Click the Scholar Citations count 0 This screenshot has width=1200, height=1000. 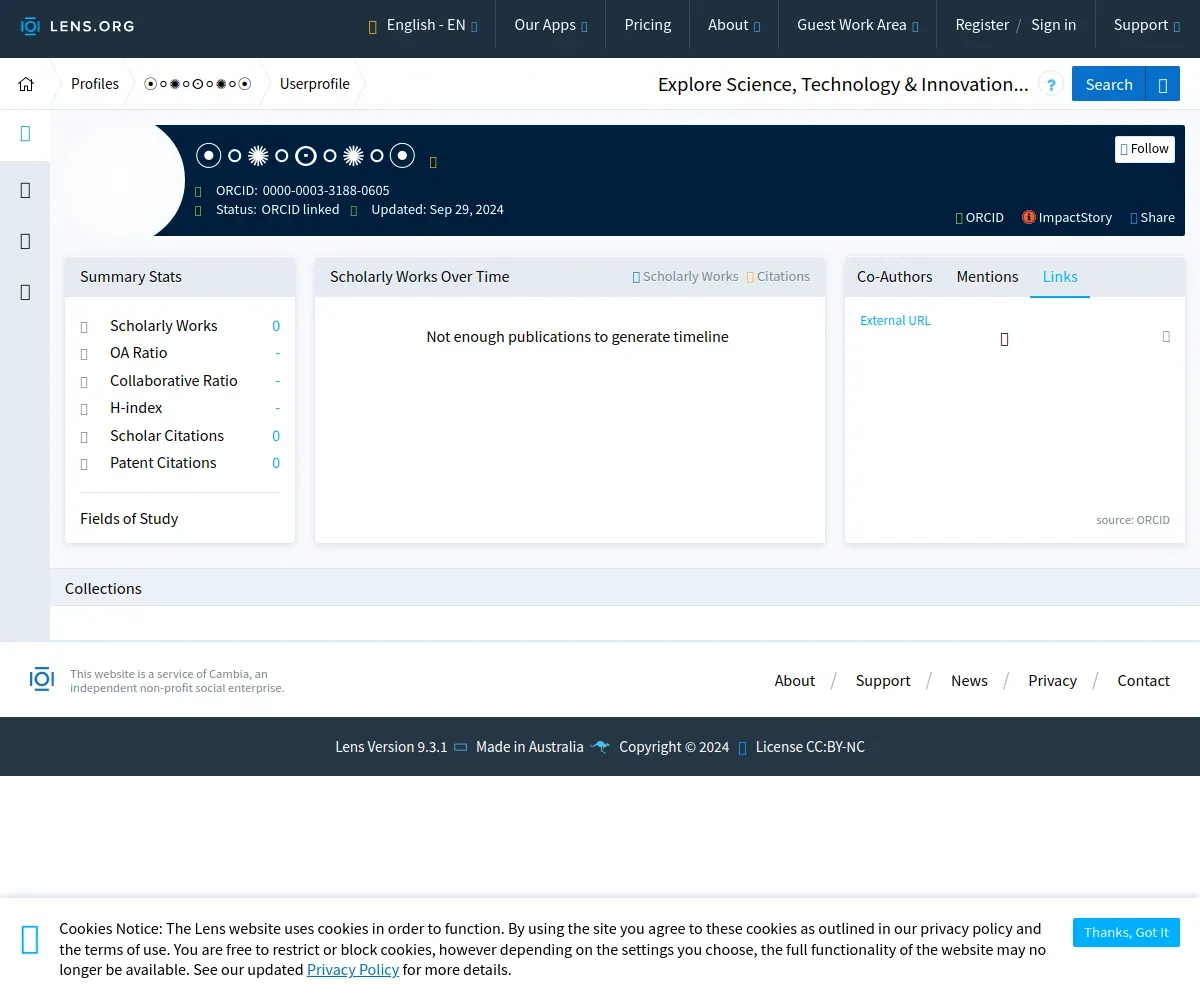(x=276, y=436)
